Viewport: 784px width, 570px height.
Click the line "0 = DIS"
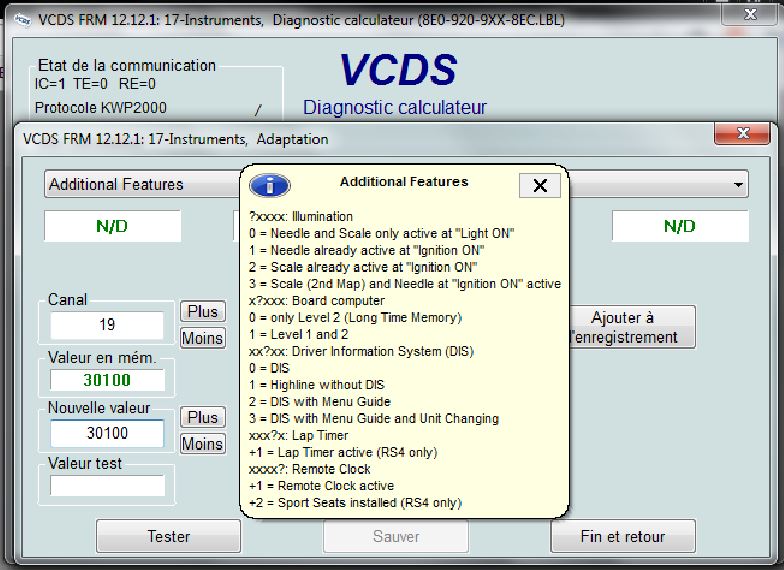(270, 368)
